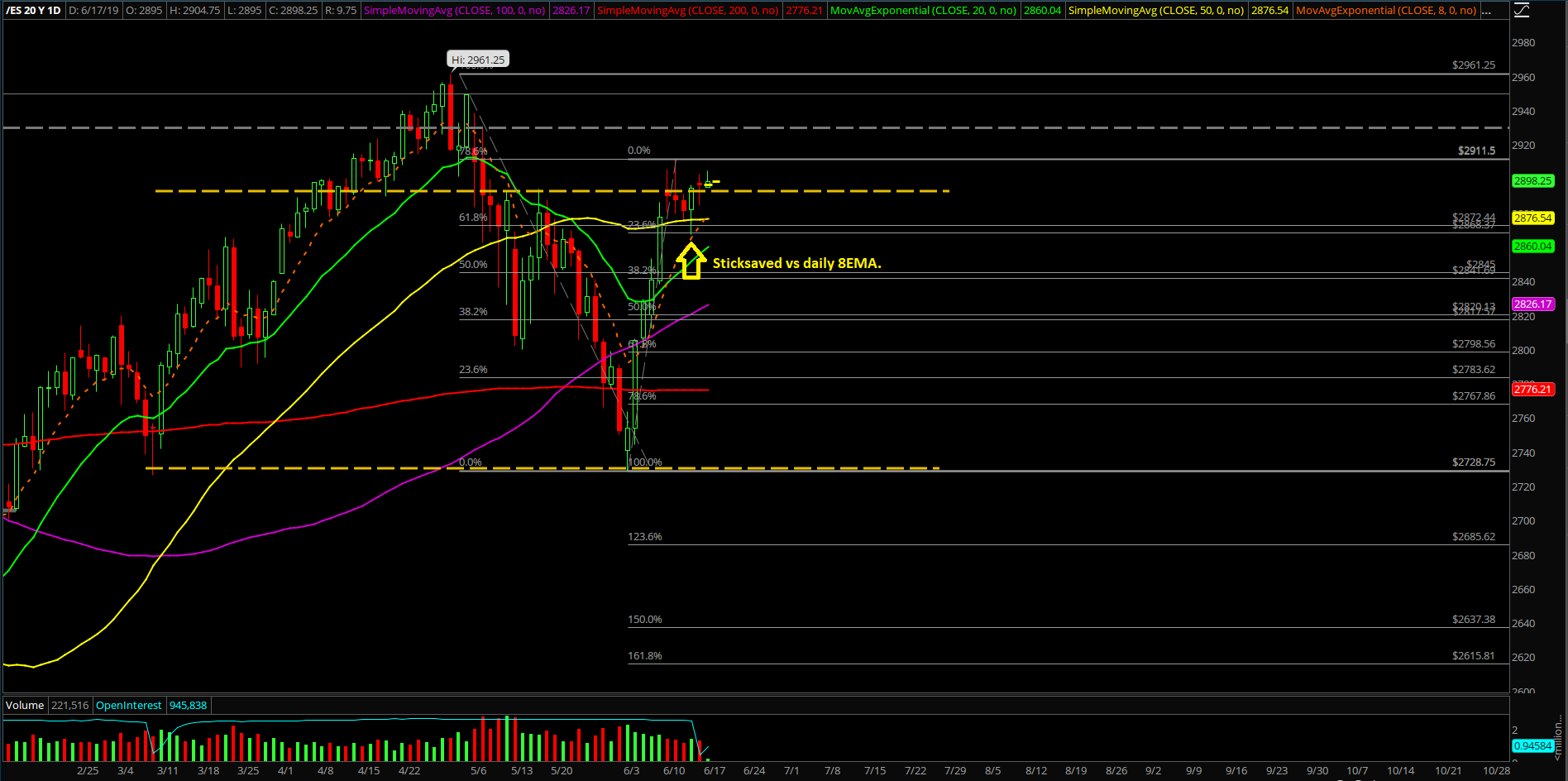Select the Hi: 2961.25 price bubble
This screenshot has height=781, width=1568.
pyautogui.click(x=478, y=60)
